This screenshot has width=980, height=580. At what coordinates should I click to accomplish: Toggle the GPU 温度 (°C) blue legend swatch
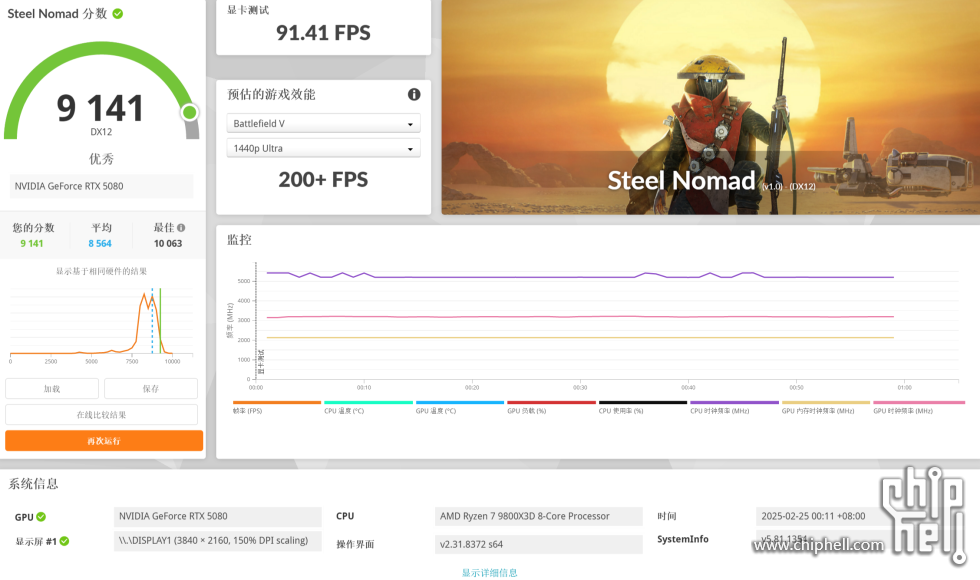click(460, 402)
